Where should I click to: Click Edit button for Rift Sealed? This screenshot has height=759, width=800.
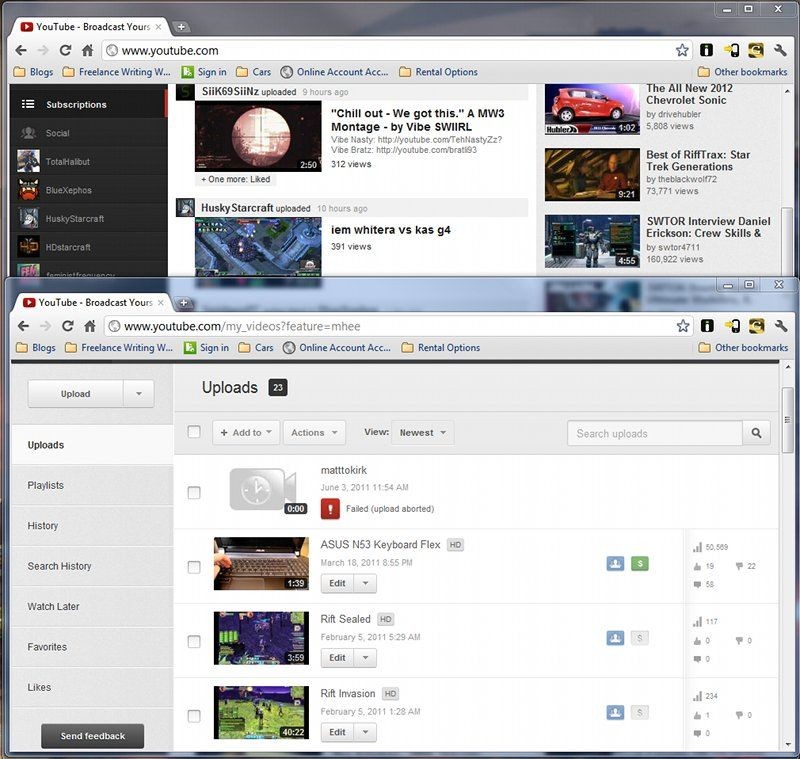(337, 658)
